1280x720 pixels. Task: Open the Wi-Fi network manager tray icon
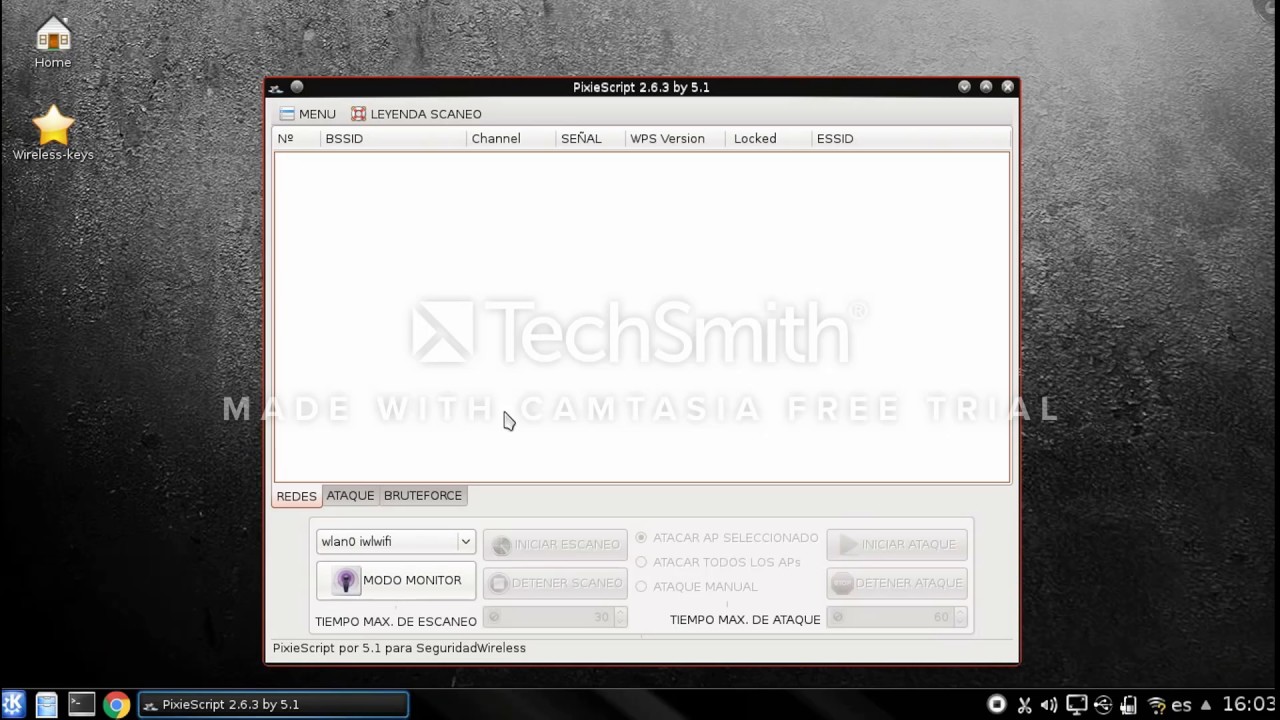click(1156, 705)
